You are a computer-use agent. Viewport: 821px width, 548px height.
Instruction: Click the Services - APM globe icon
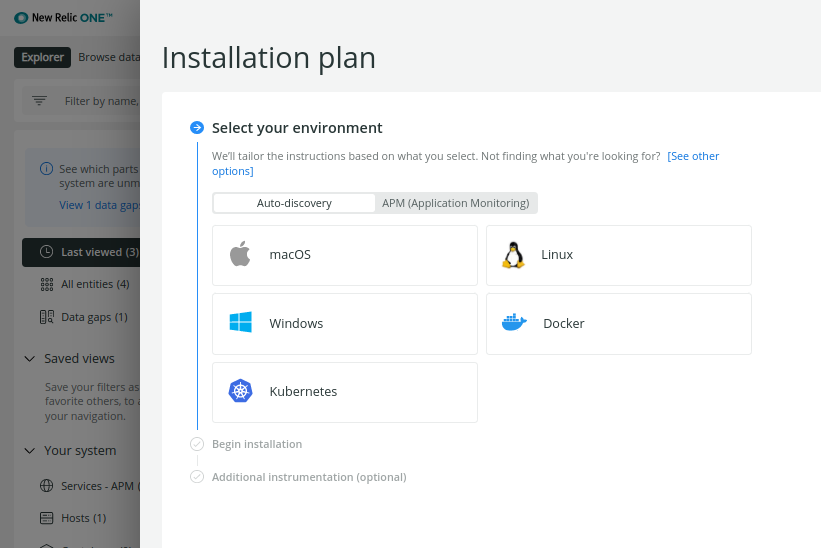click(46, 486)
